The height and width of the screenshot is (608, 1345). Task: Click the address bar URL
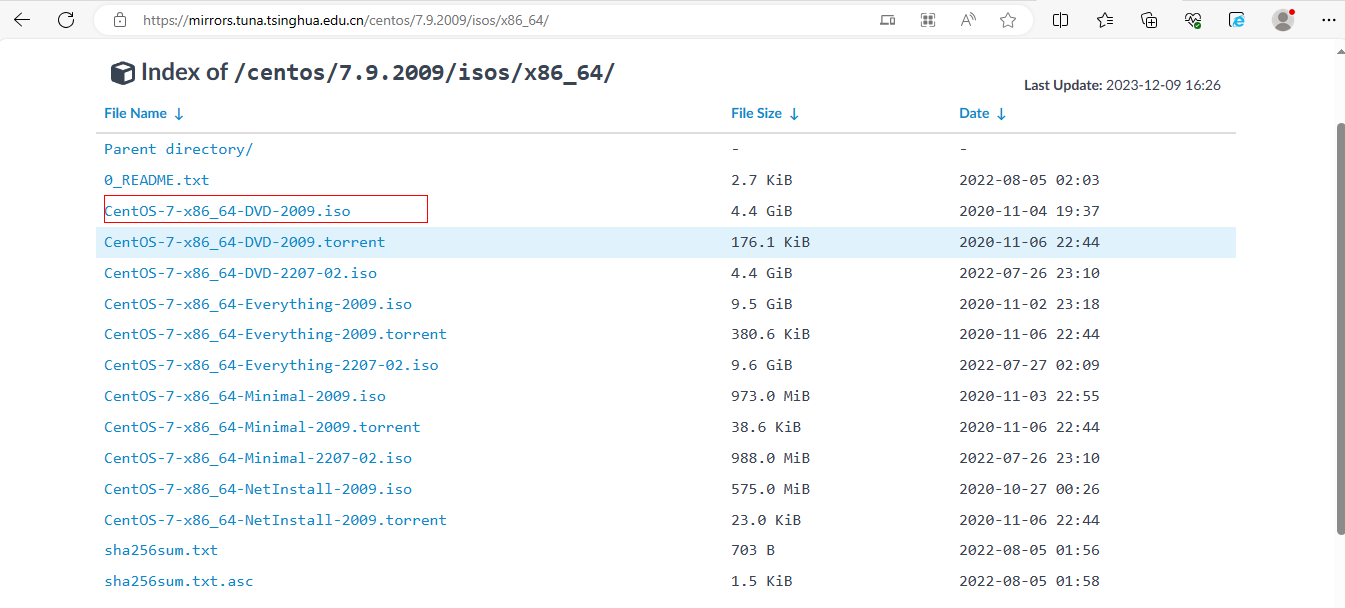click(x=345, y=20)
